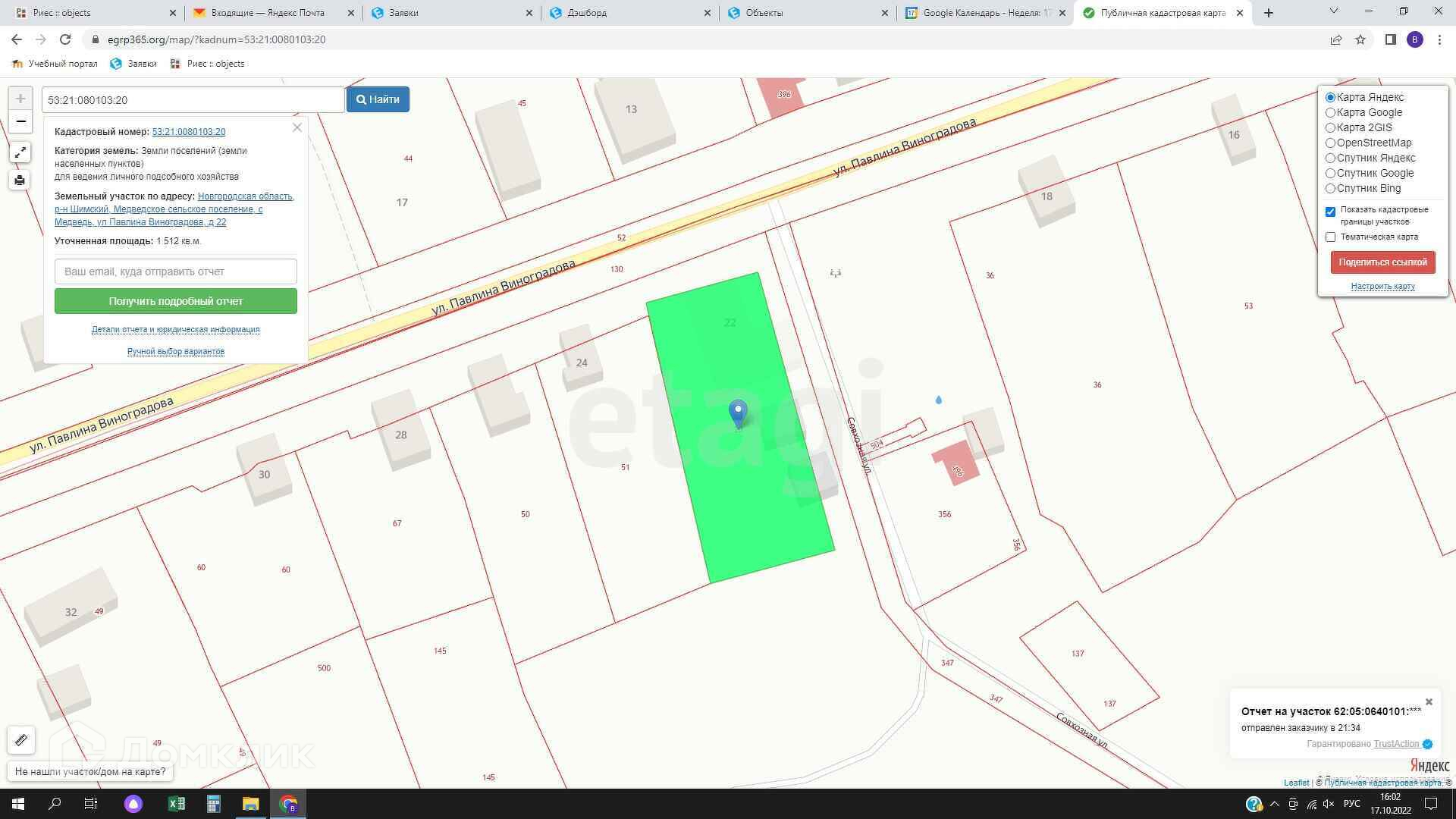Click the blue map location marker
This screenshot has width=1456, height=819.
pos(738,413)
